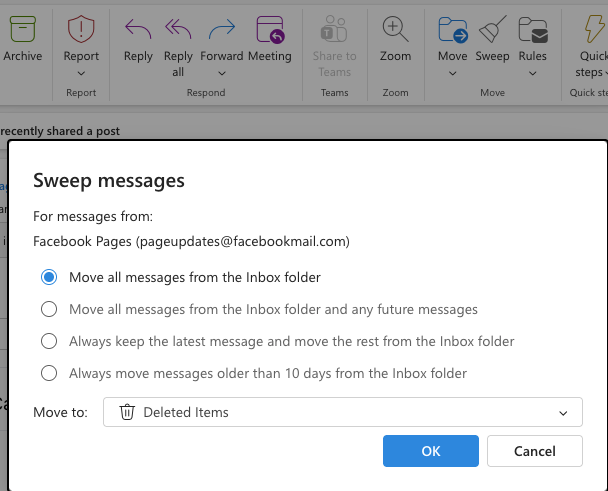Click the Report shield icon
The height and width of the screenshot is (491, 608).
(x=81, y=31)
